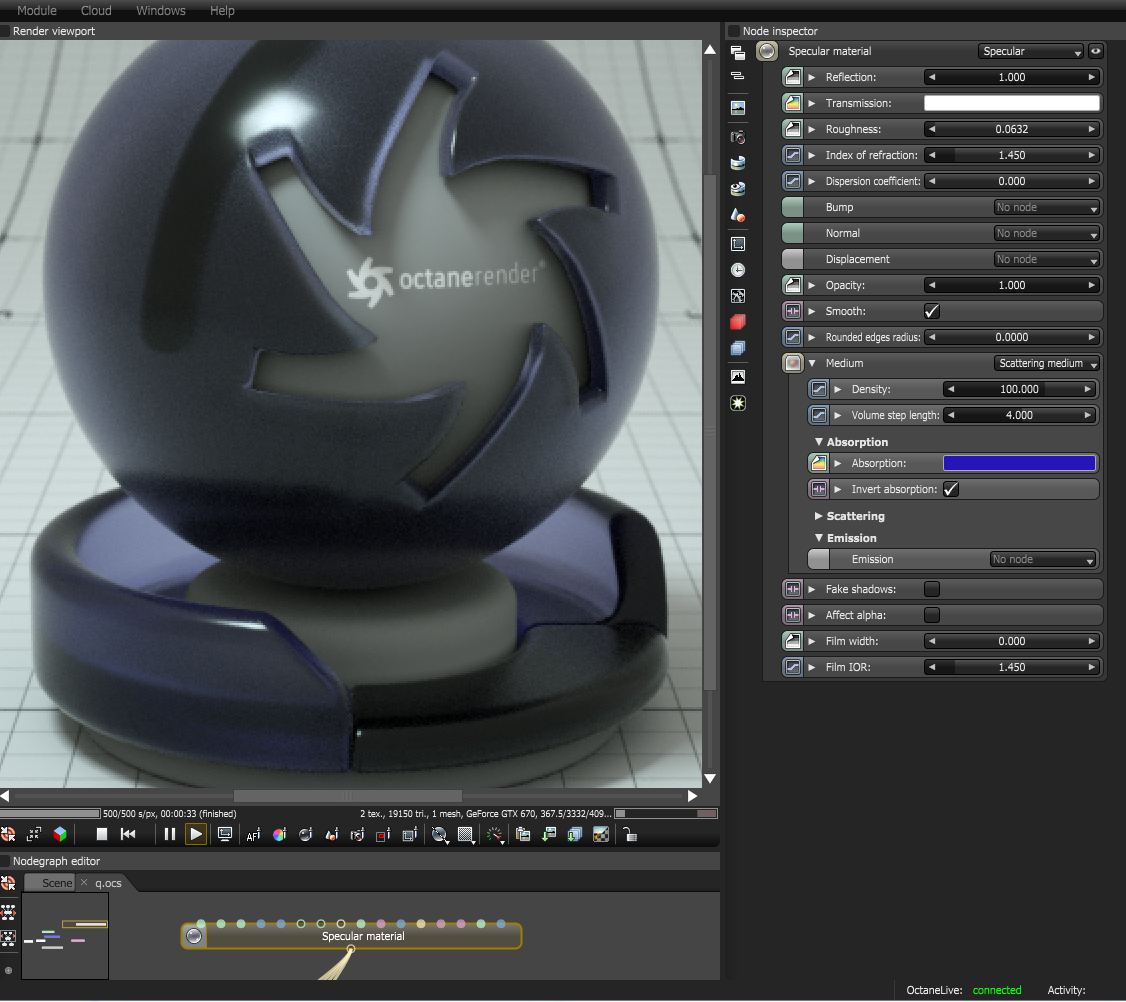Click the viewport lock padlock icon
Image resolution: width=1126 pixels, height=1002 pixels.
(630, 835)
